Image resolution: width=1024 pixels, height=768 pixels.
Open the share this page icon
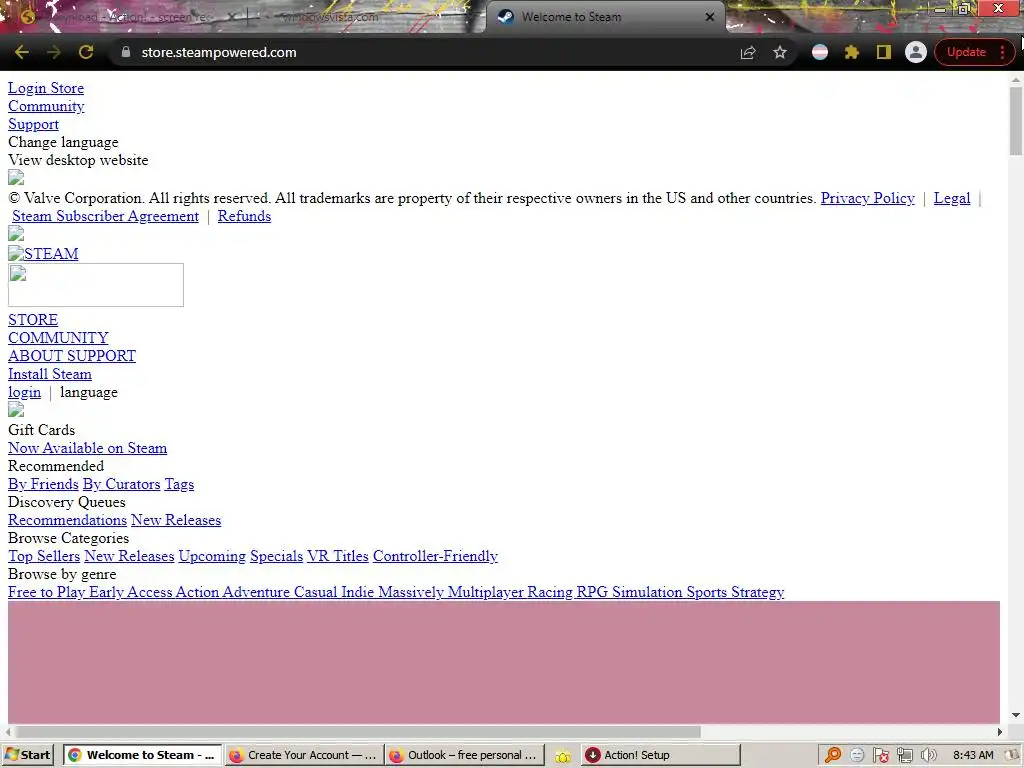(748, 52)
